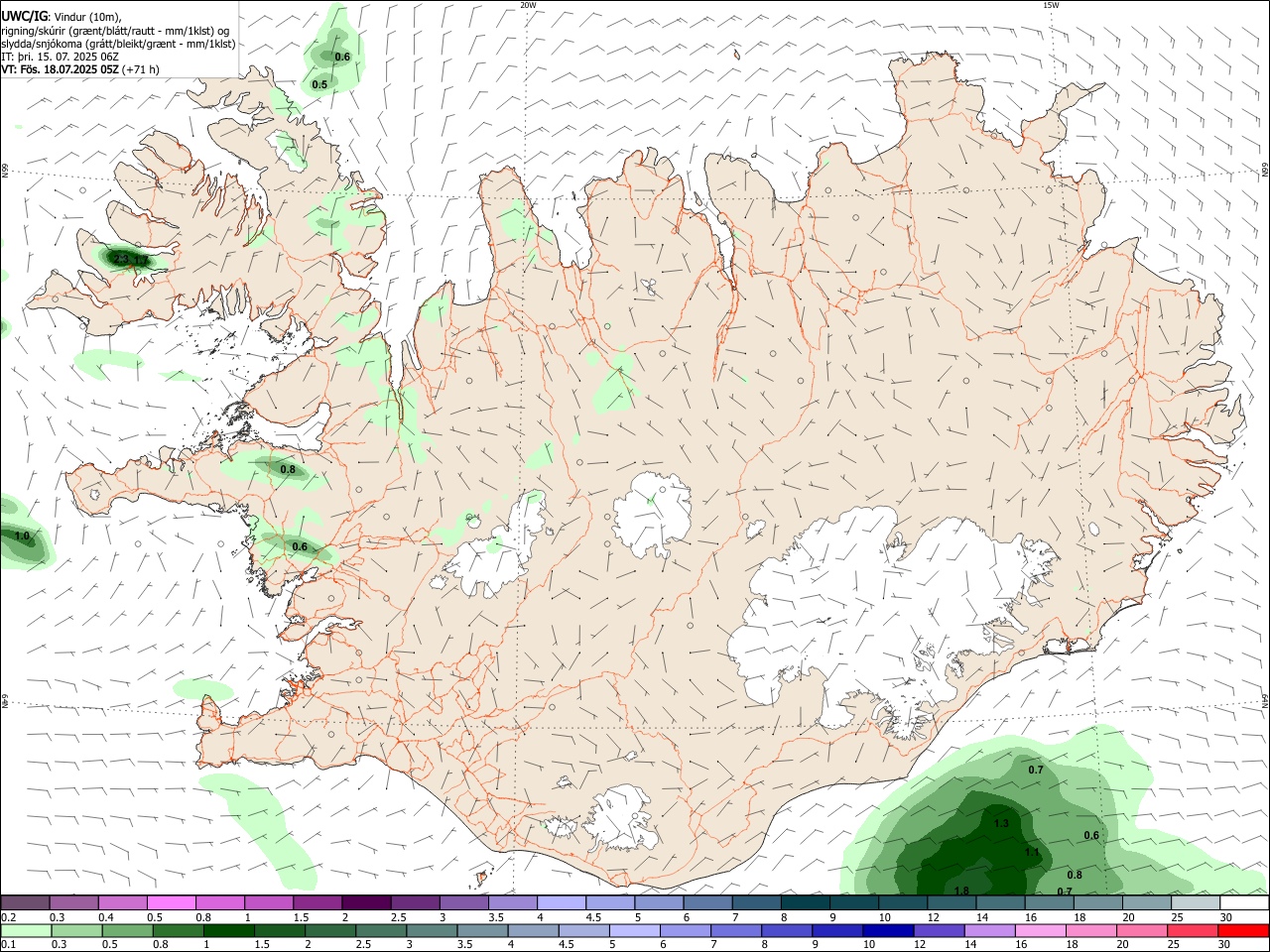
Task: Click the '1.0' value offshore to the west
Action: click(22, 536)
